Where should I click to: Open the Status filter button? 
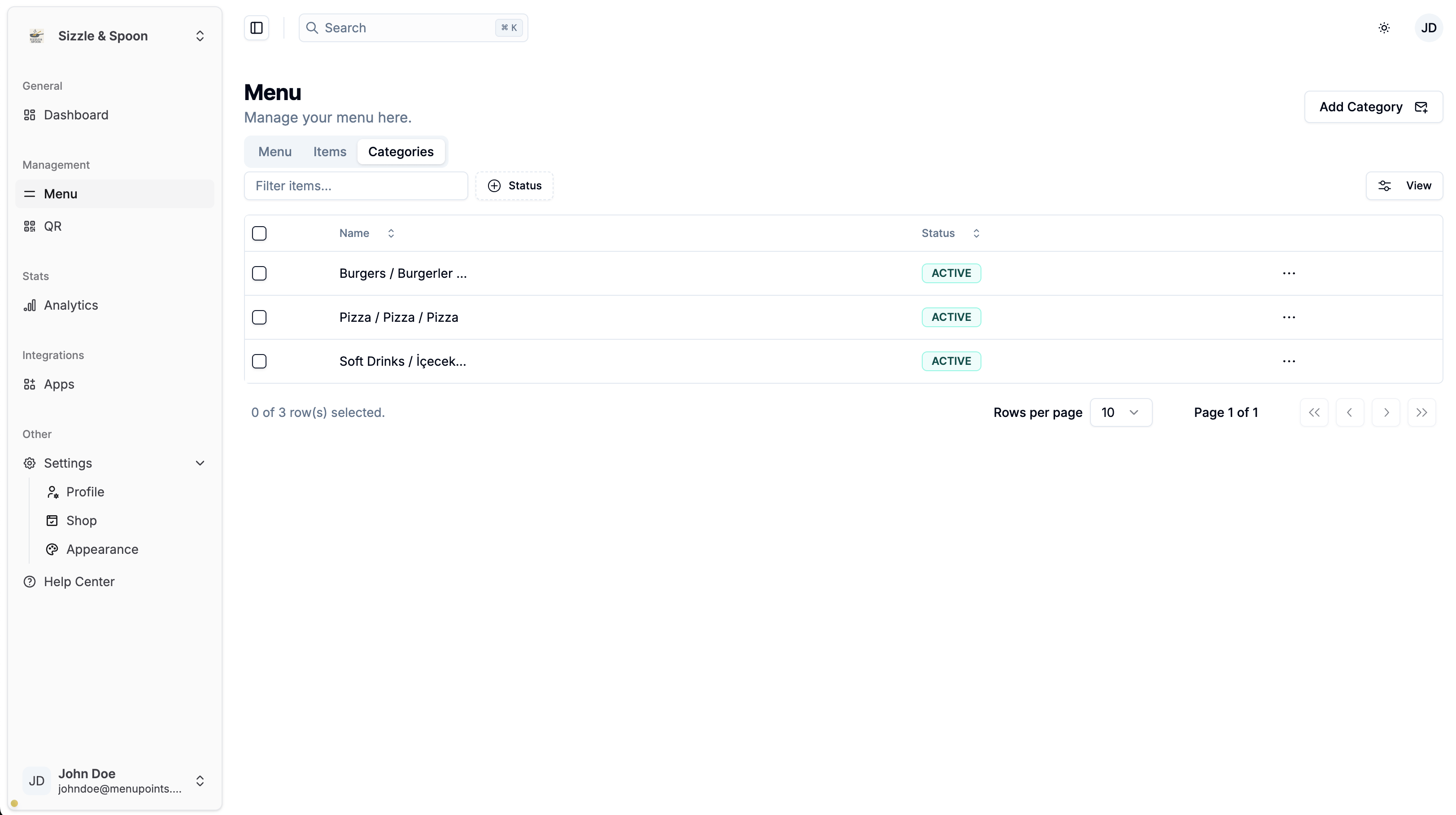(514, 185)
